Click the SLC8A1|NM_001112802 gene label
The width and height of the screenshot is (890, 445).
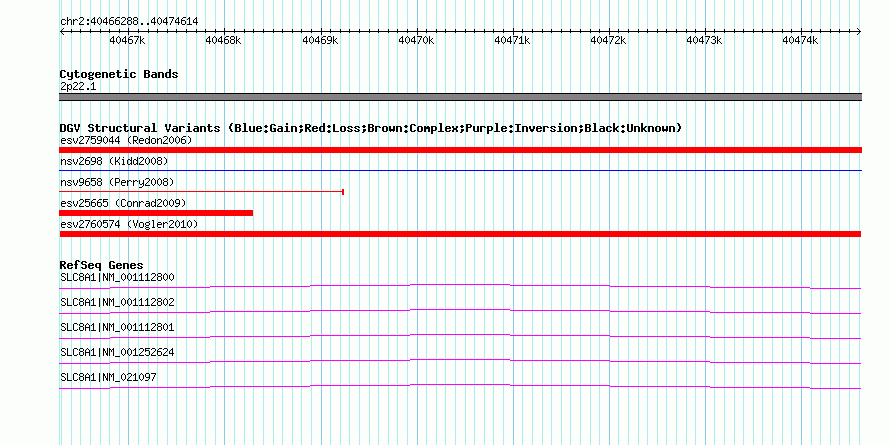coord(117,303)
